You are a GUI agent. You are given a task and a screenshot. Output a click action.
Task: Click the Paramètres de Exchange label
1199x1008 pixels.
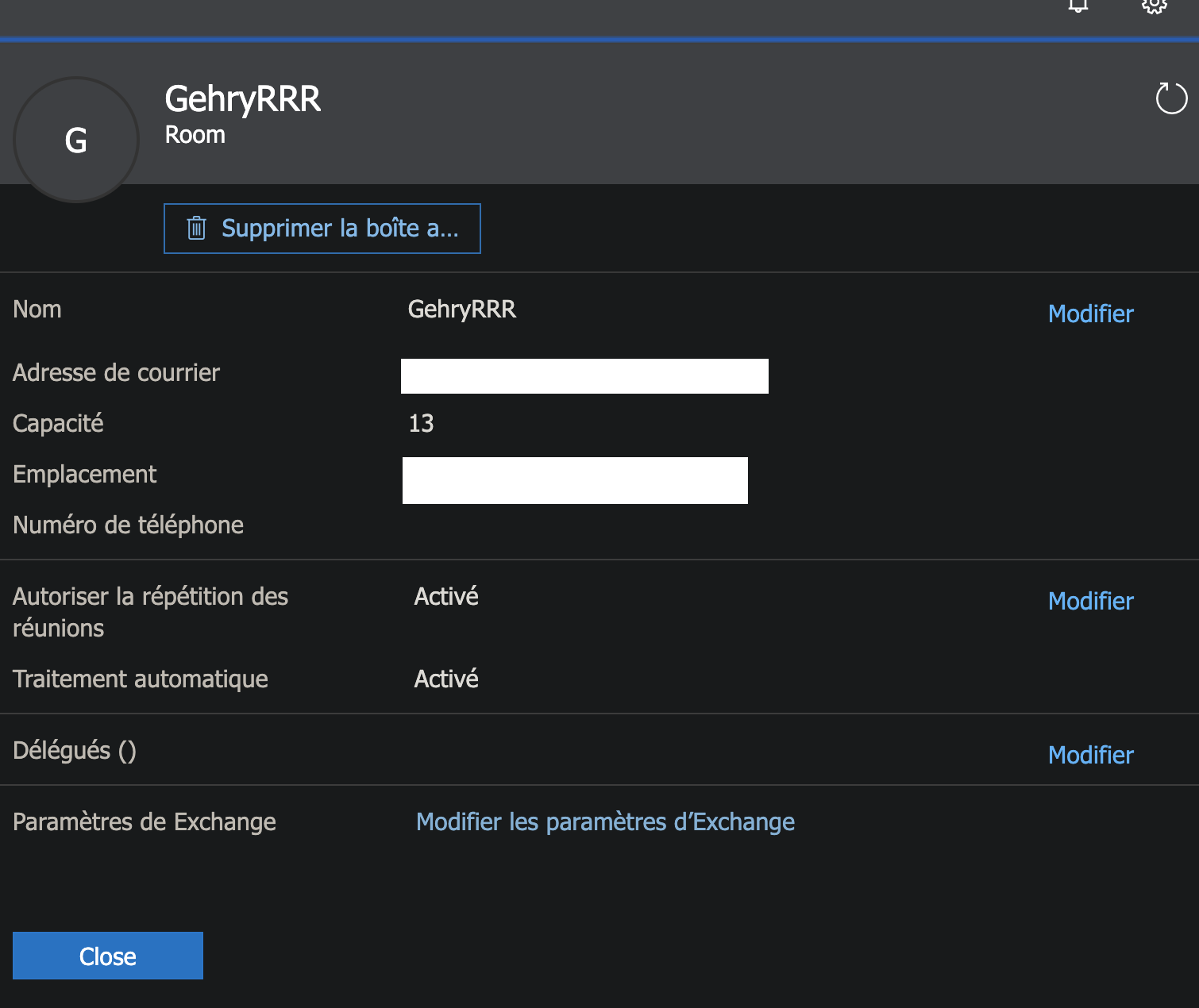pyautogui.click(x=145, y=821)
